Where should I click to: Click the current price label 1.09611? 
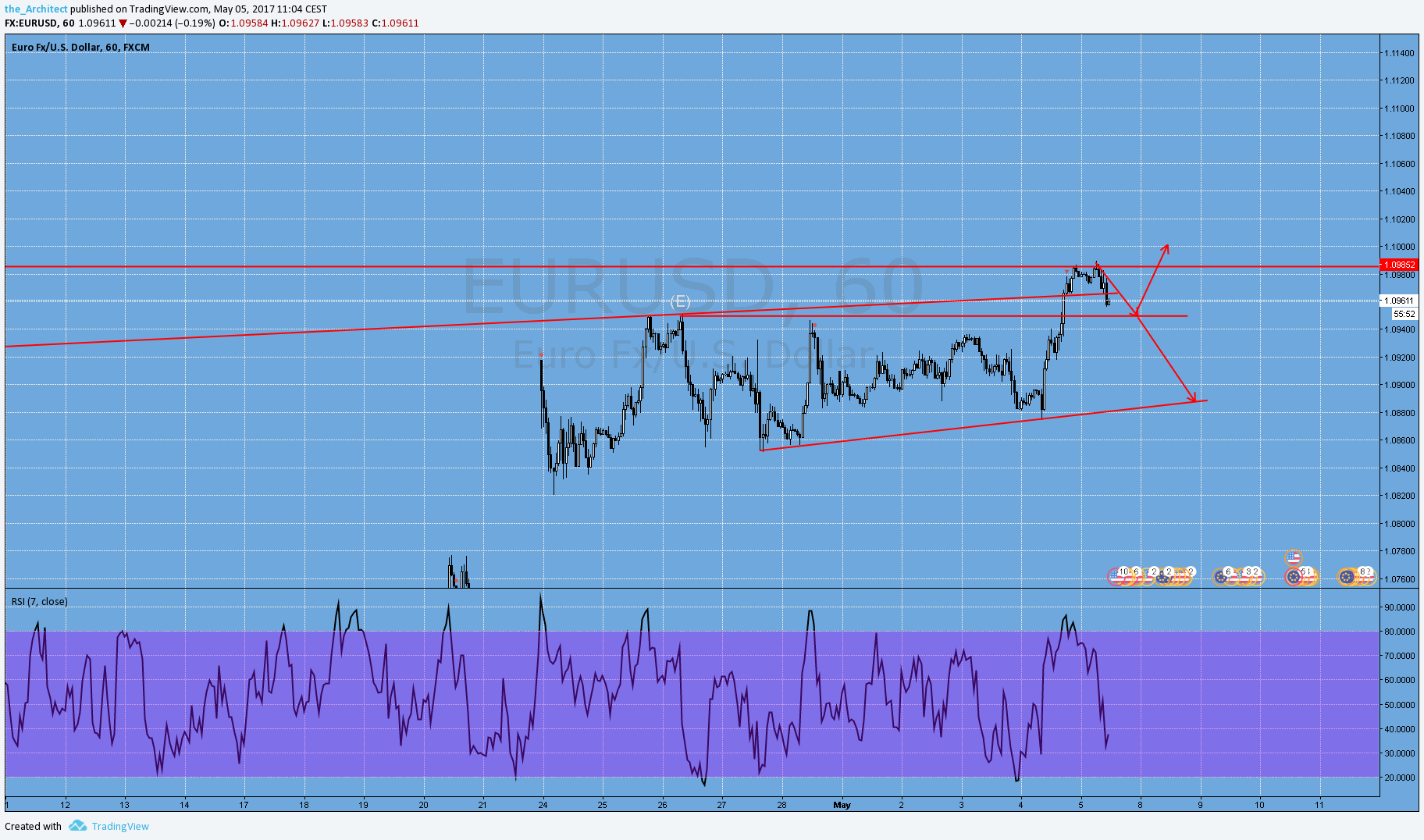[1399, 301]
